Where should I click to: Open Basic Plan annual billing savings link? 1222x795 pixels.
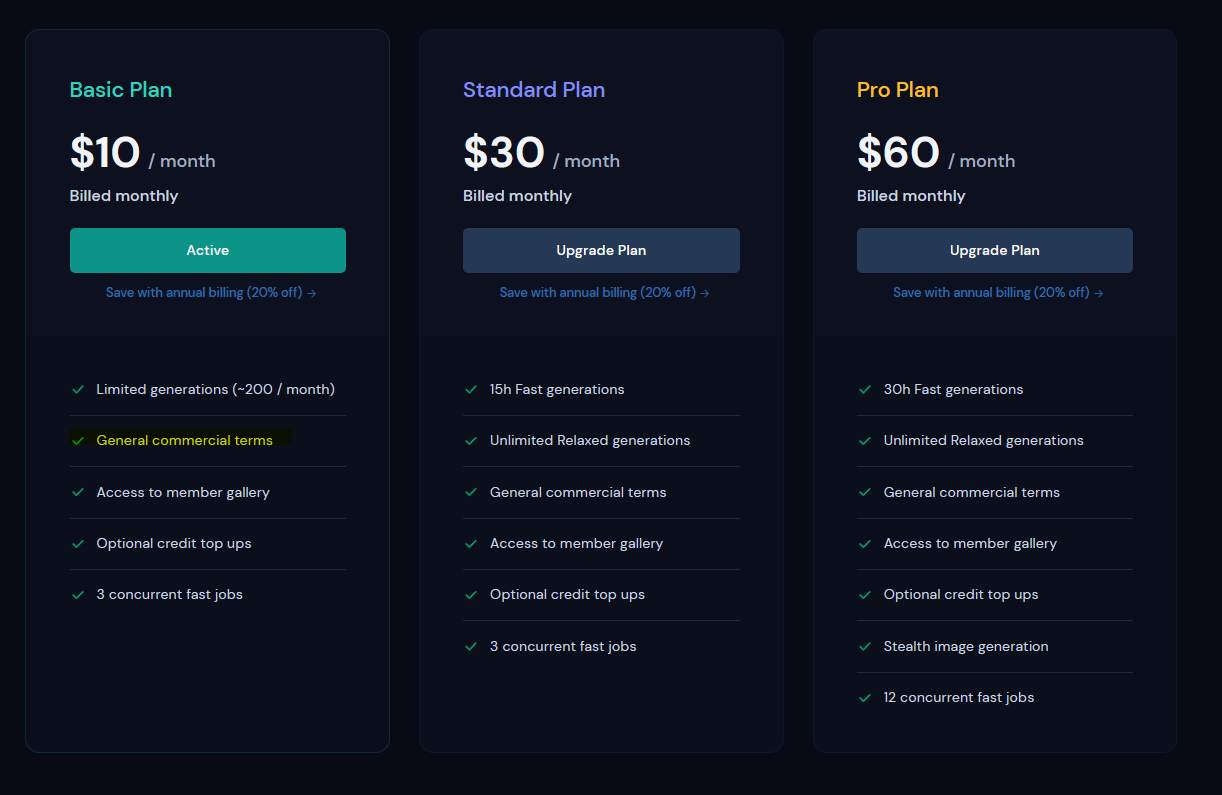(211, 293)
